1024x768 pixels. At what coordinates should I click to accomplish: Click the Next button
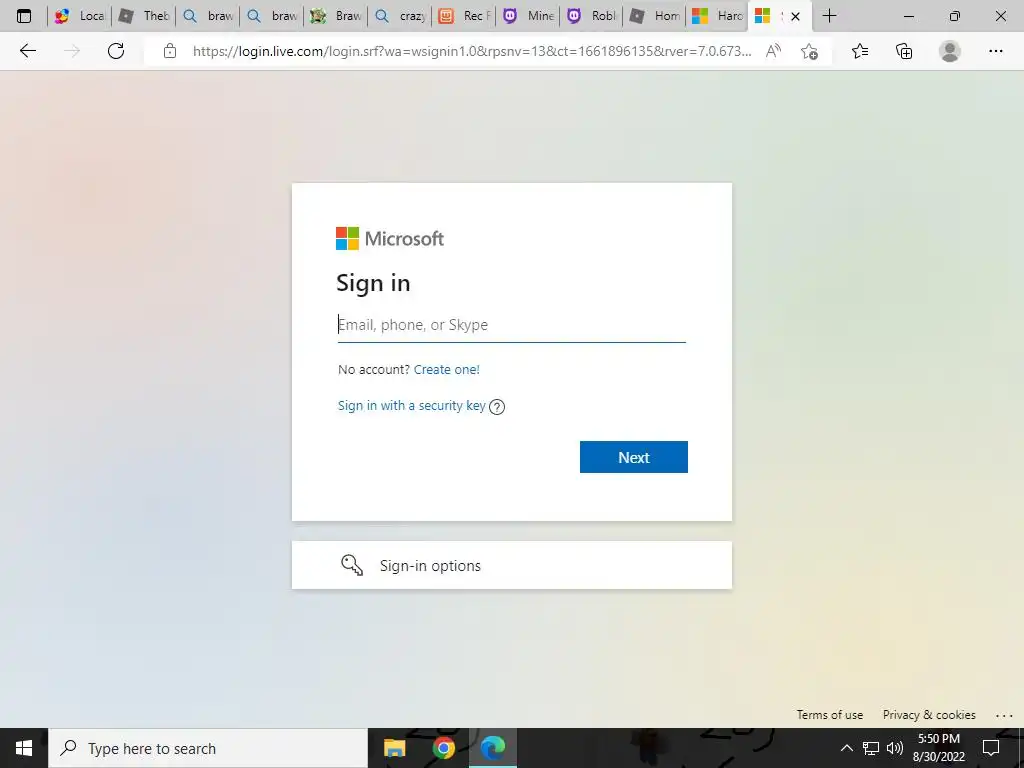tap(633, 456)
